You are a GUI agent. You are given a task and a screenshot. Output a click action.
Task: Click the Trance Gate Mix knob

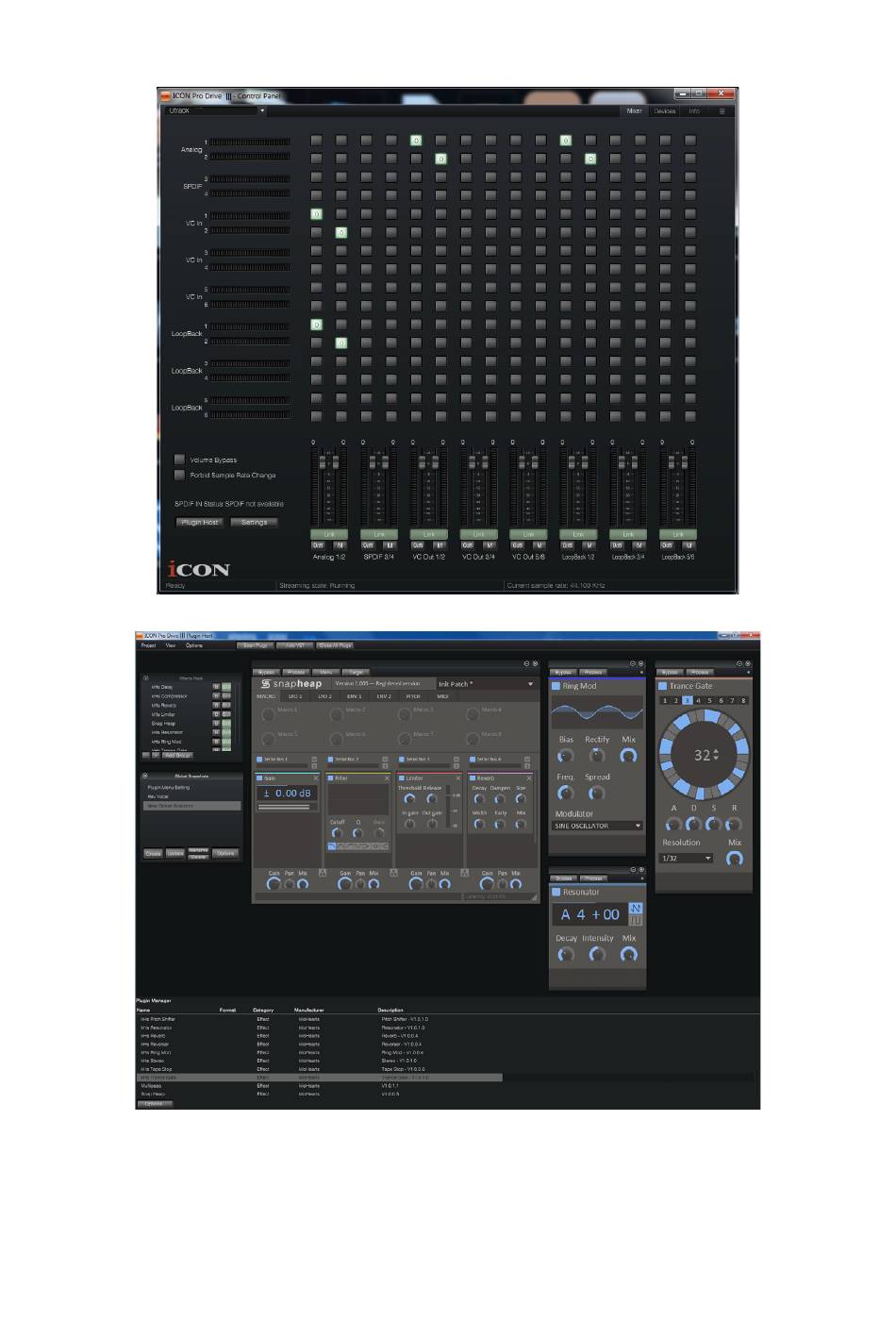click(734, 859)
